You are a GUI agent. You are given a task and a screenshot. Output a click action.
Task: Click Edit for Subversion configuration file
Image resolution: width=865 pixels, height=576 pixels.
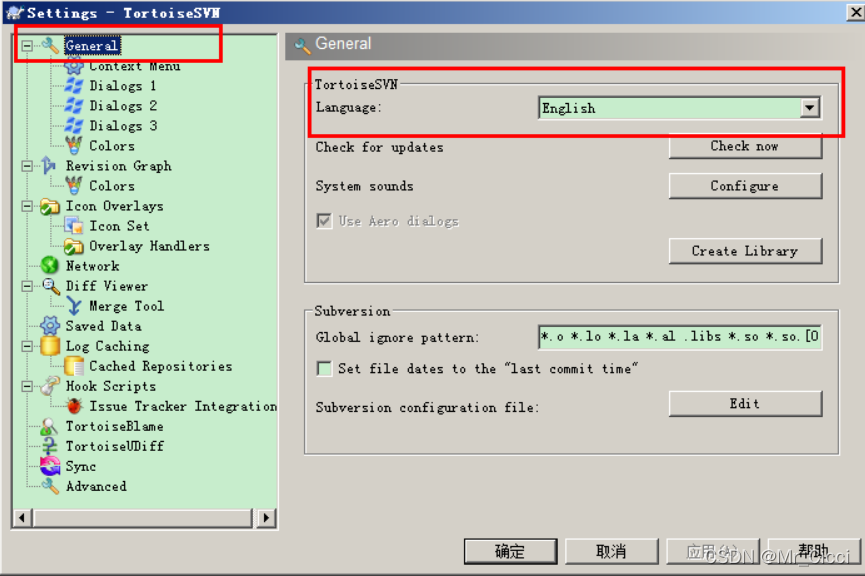click(745, 404)
